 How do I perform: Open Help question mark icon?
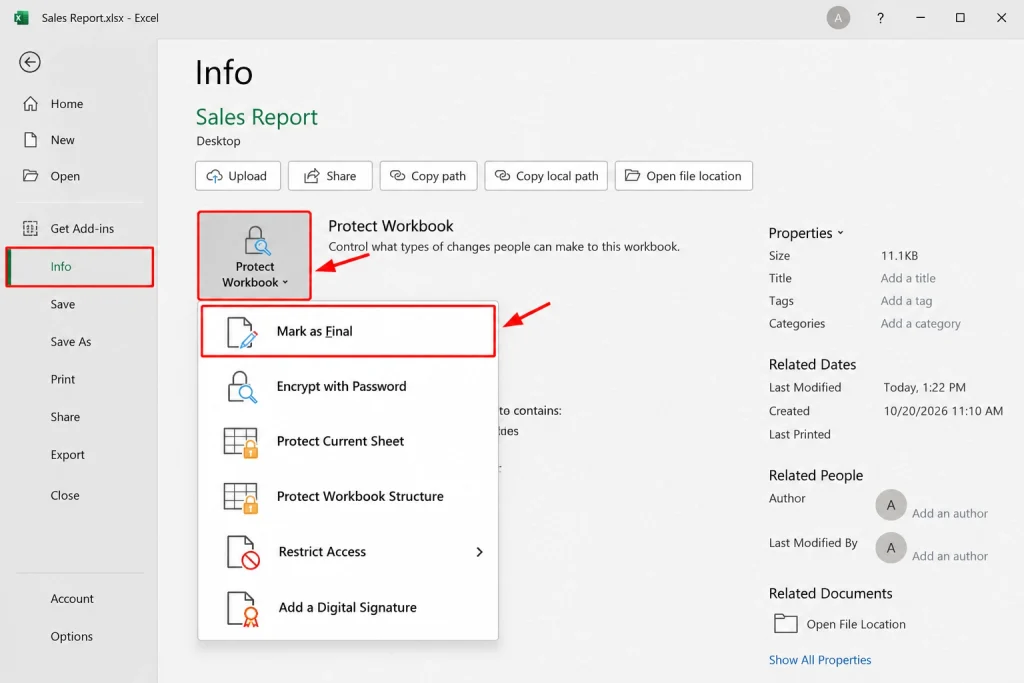pyautogui.click(x=880, y=18)
